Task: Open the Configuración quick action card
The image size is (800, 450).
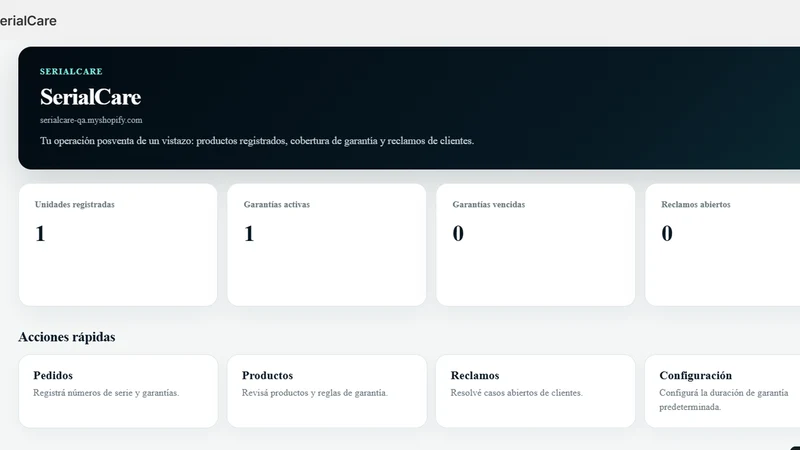Action: tap(722, 391)
